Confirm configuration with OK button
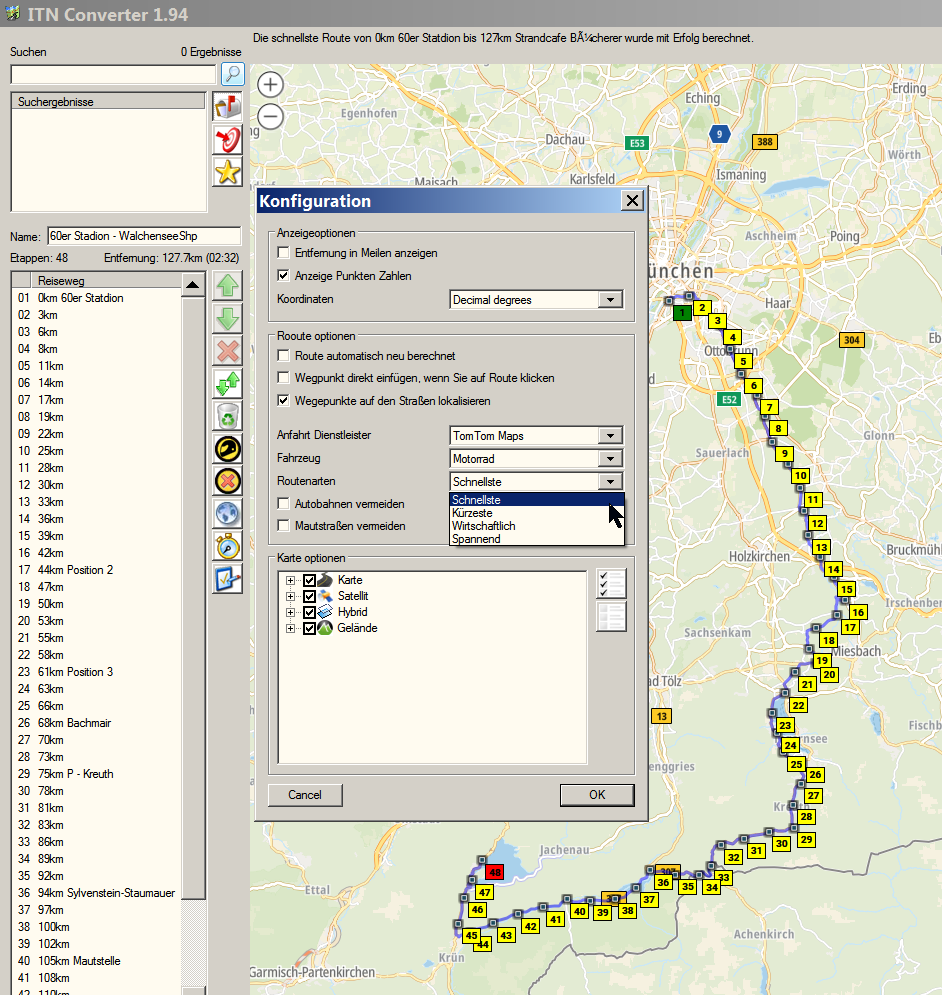This screenshot has width=942, height=995. click(597, 794)
